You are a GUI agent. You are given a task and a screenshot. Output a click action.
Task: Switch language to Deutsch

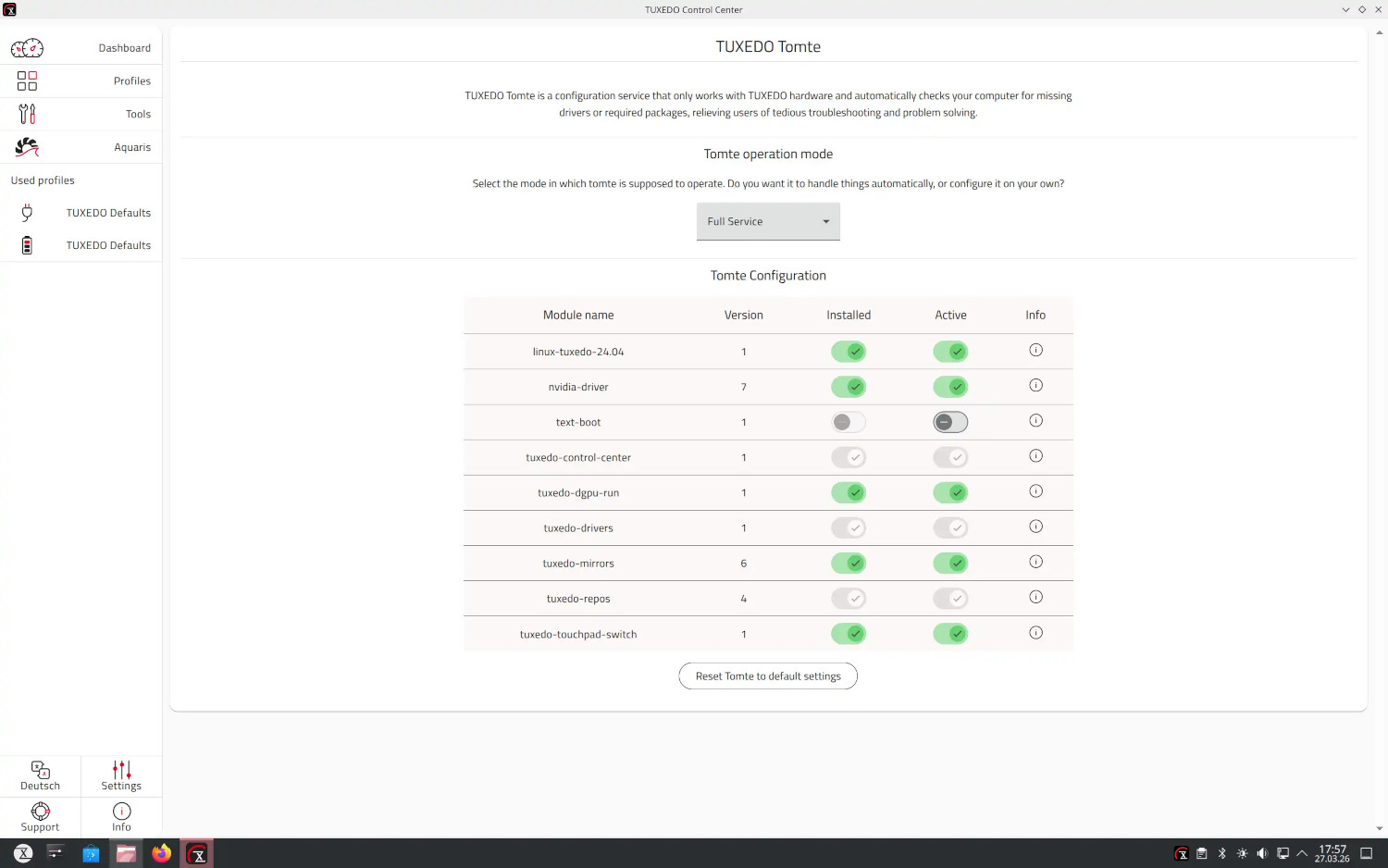(40, 776)
